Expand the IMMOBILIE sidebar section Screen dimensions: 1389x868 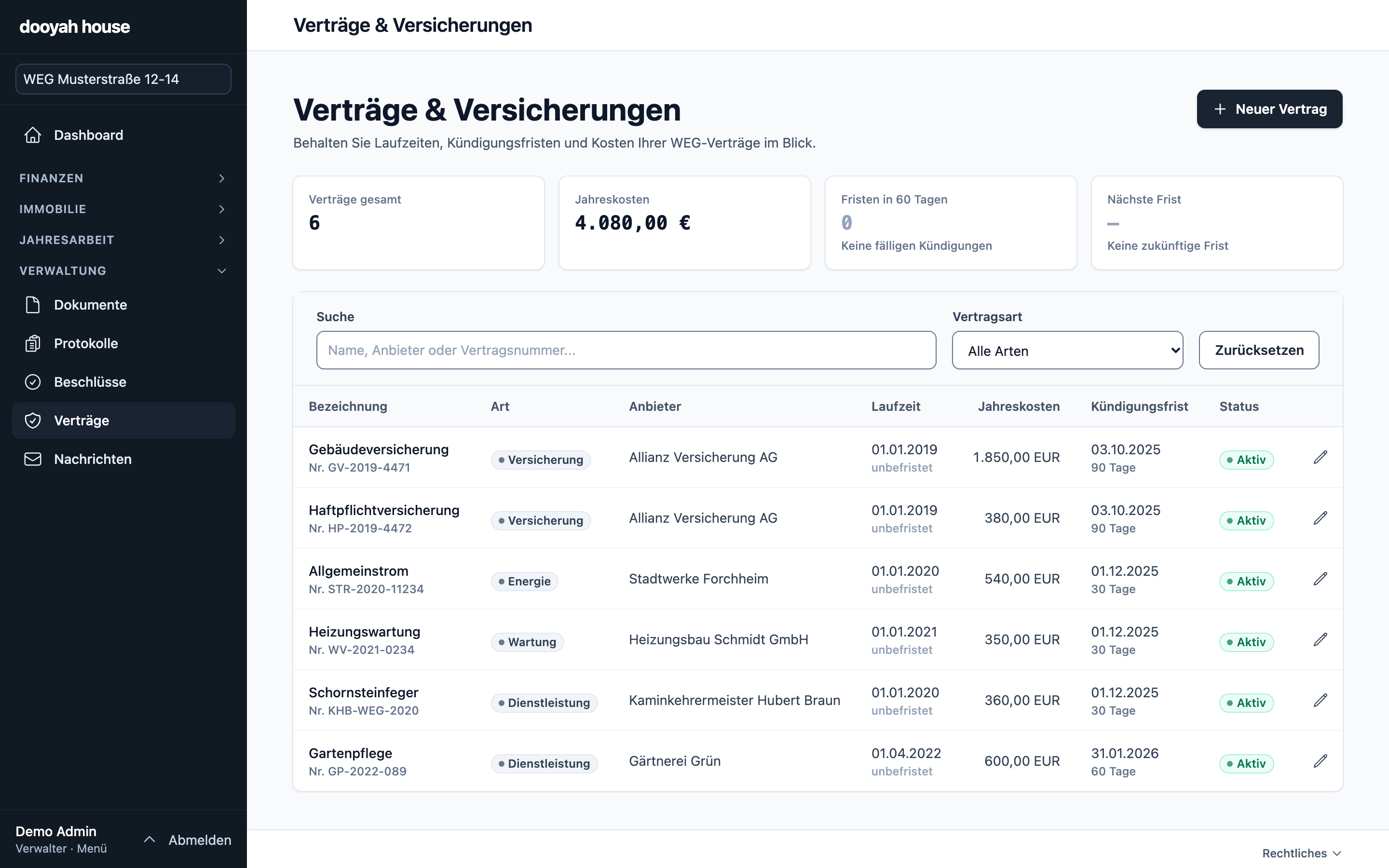tap(123, 209)
